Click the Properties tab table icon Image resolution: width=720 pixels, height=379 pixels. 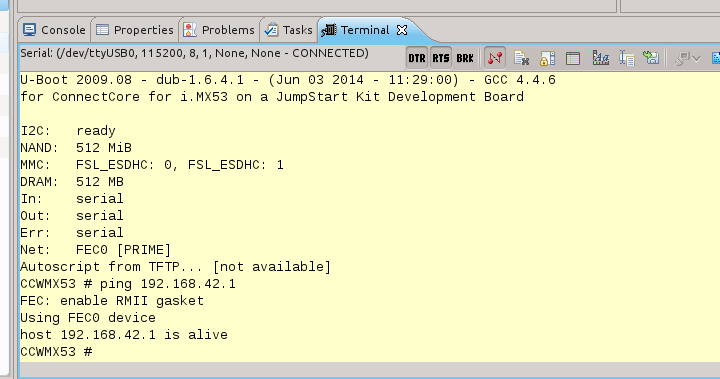click(x=102, y=30)
